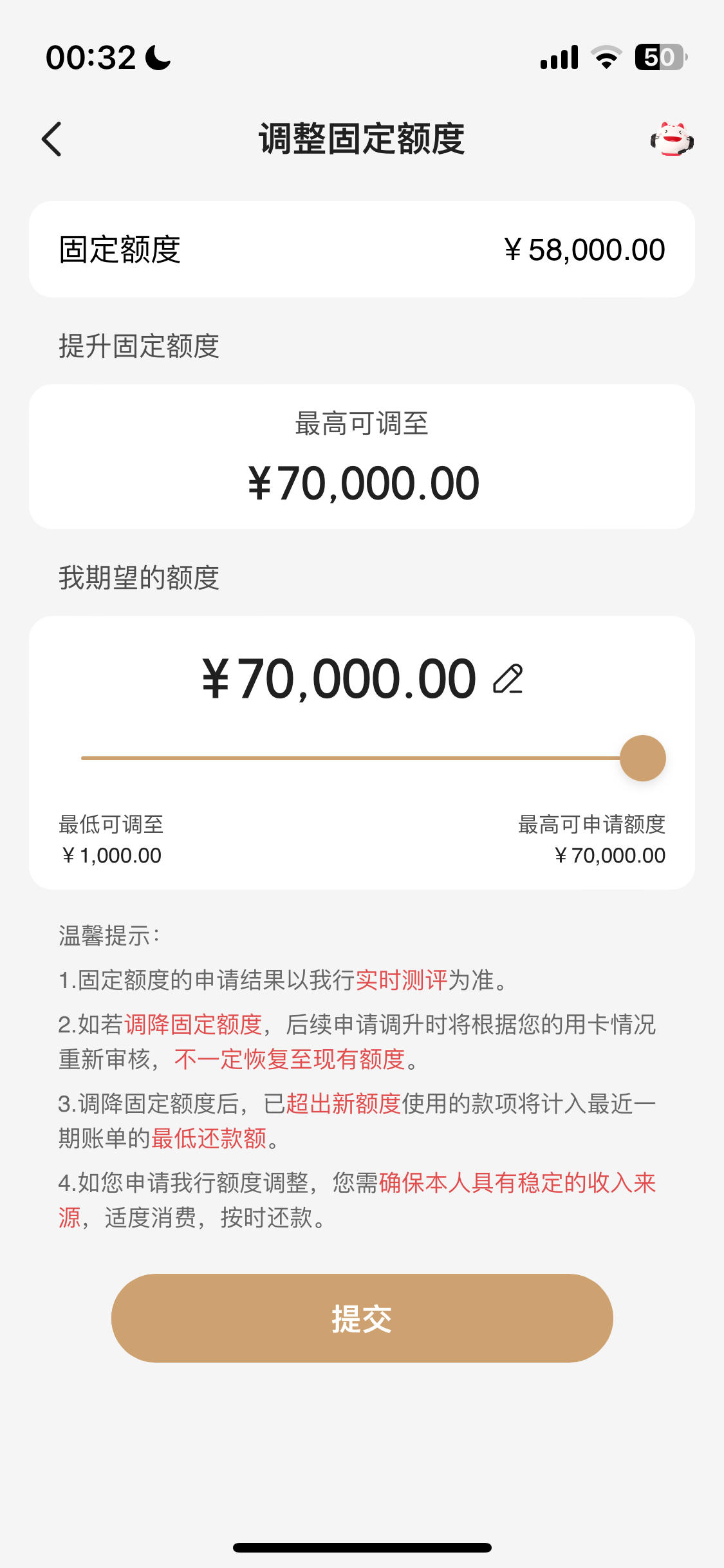The height and width of the screenshot is (1568, 724).
Task: Tap the Wi-Fi status icon
Action: point(606,57)
